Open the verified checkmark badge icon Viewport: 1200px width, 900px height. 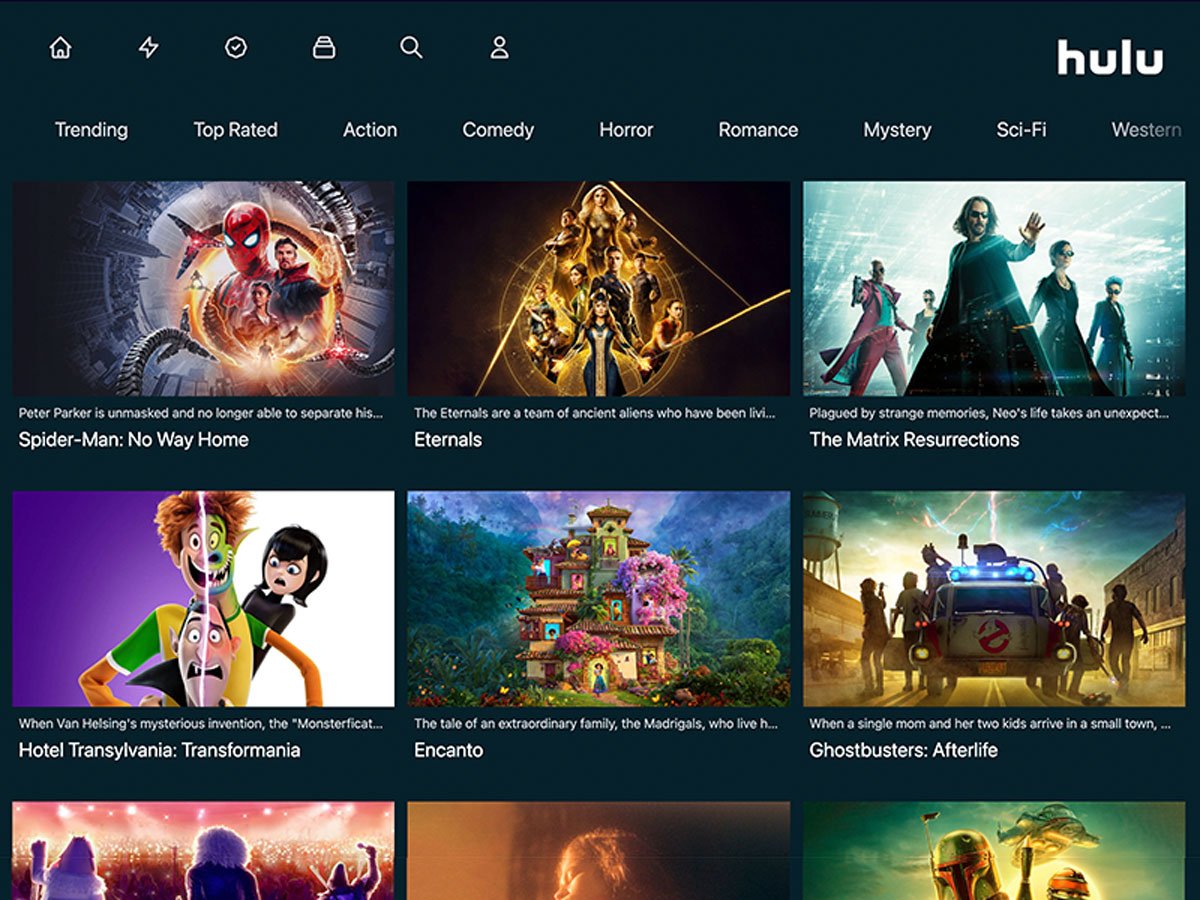(236, 48)
